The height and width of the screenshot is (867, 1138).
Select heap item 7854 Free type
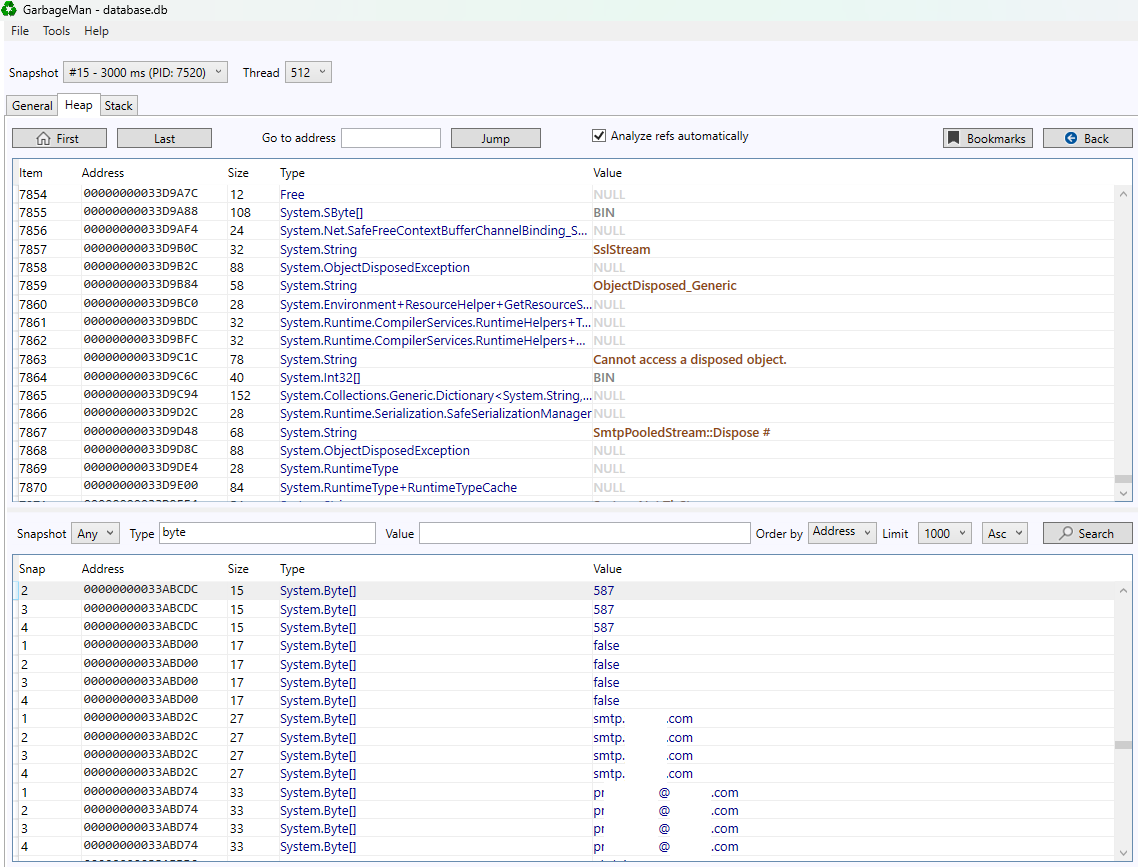[x=292, y=194]
